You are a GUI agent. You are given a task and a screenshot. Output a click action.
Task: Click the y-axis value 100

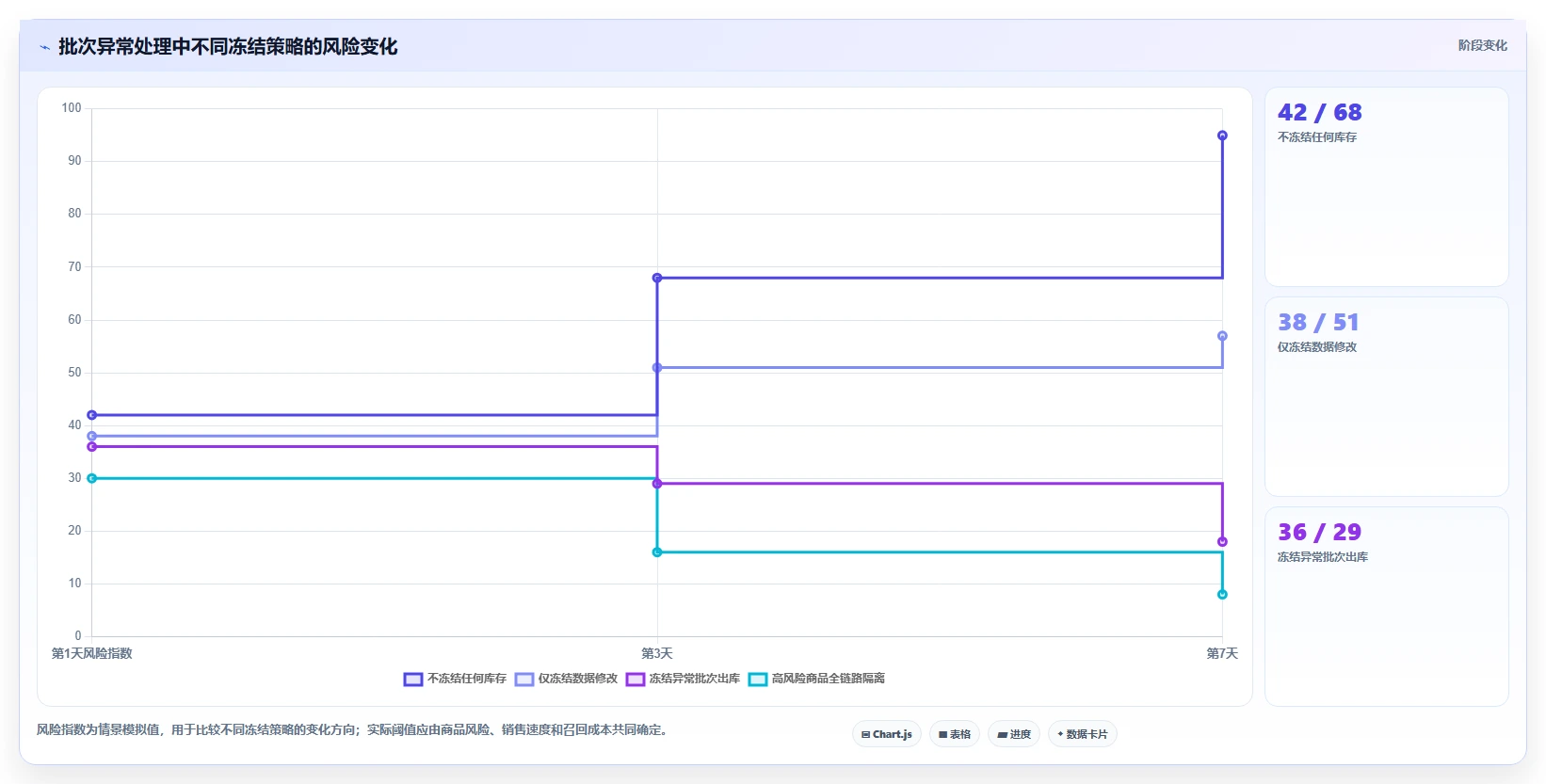[x=72, y=108]
